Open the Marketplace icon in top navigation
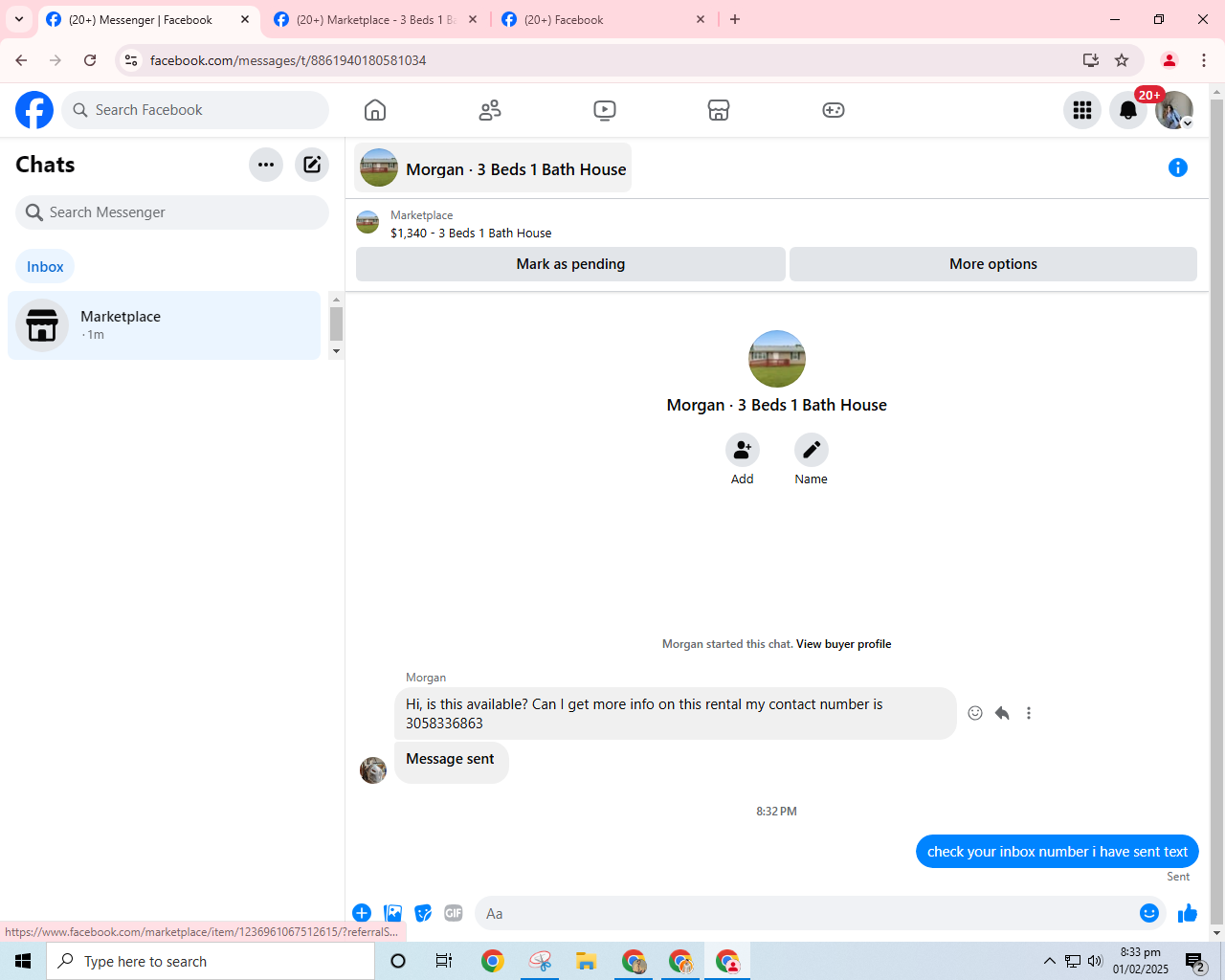 pyautogui.click(x=719, y=110)
